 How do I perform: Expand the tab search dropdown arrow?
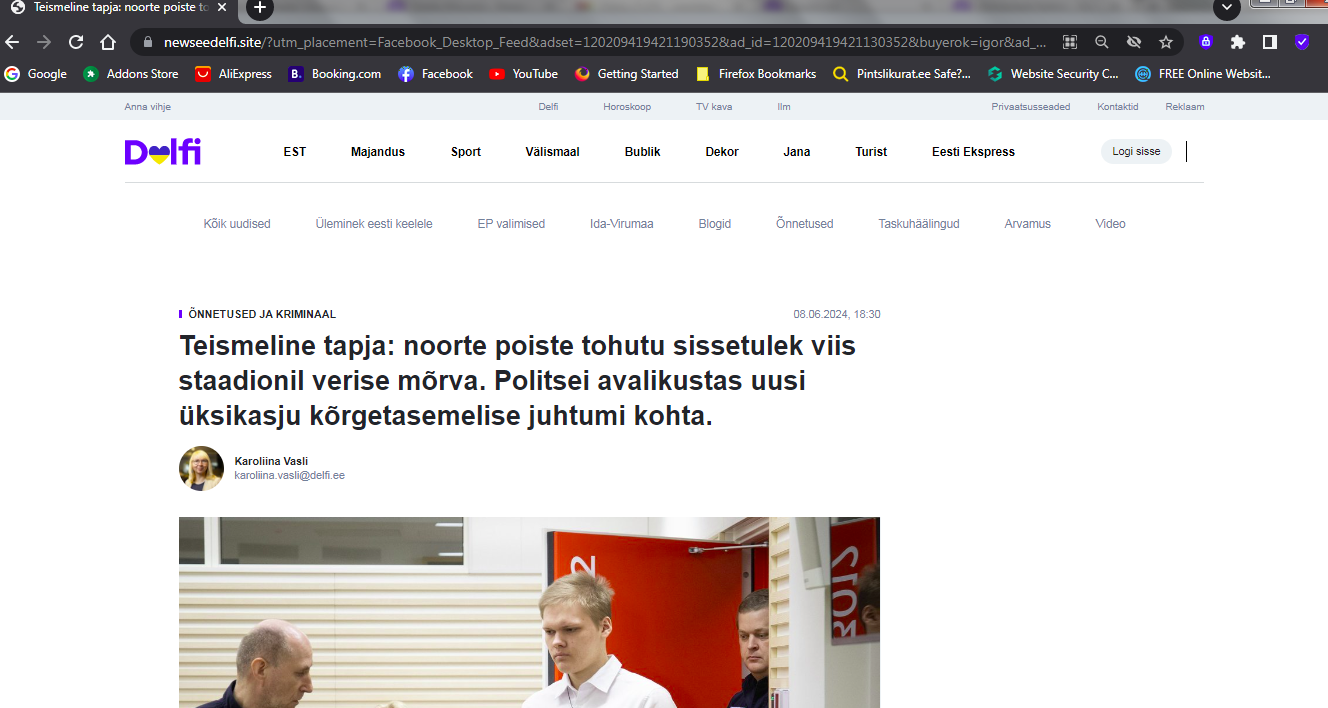(x=1226, y=8)
